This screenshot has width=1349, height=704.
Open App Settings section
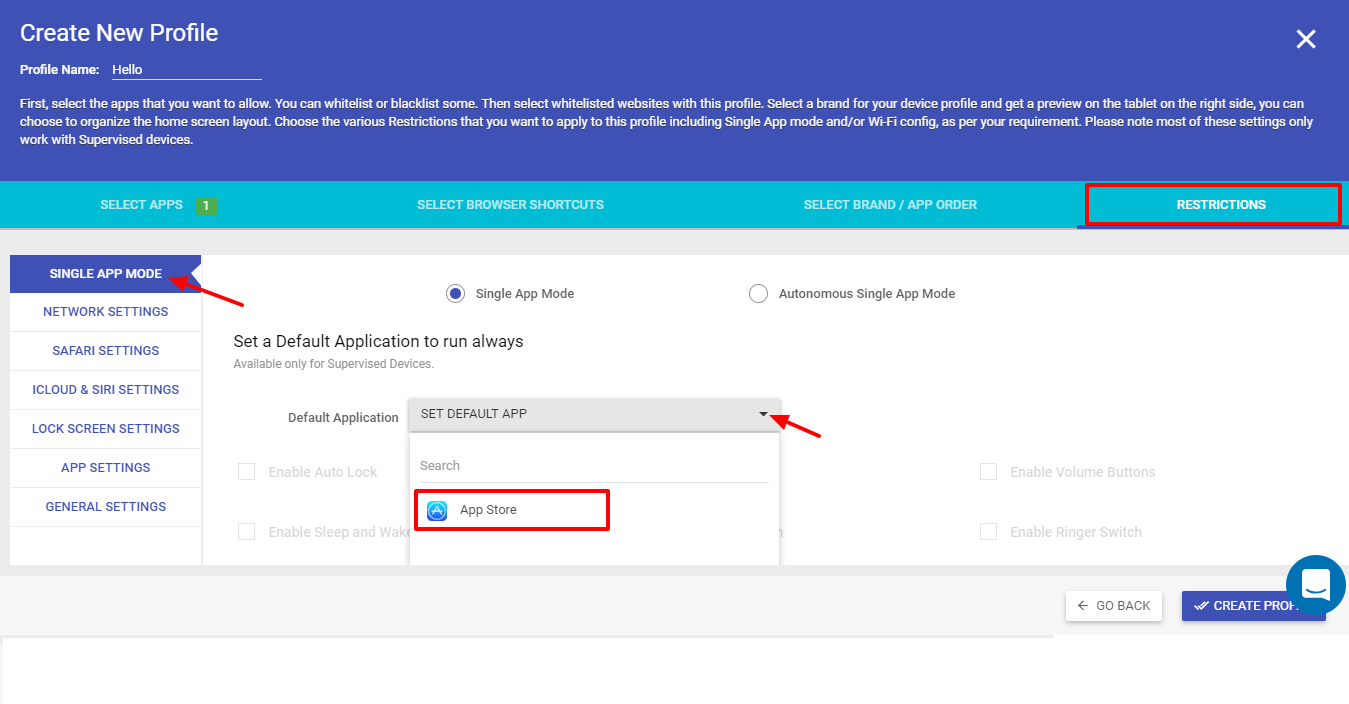[105, 468]
